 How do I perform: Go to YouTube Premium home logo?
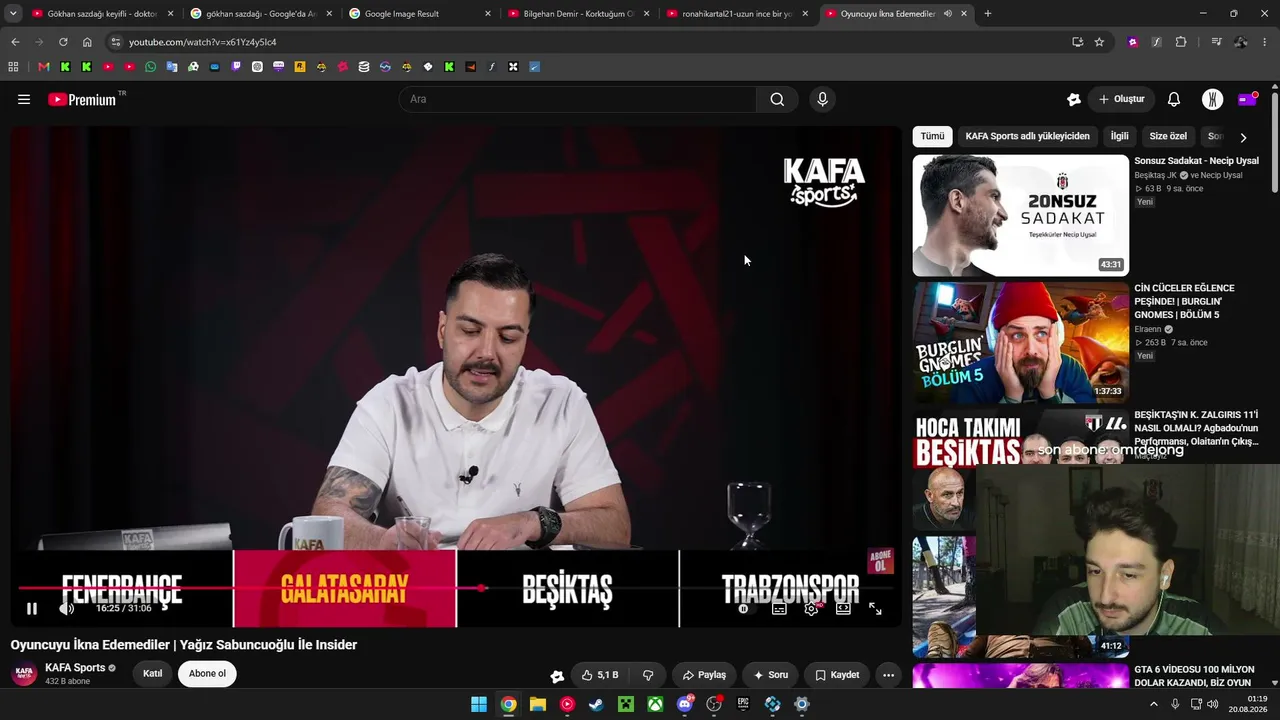tap(84, 99)
